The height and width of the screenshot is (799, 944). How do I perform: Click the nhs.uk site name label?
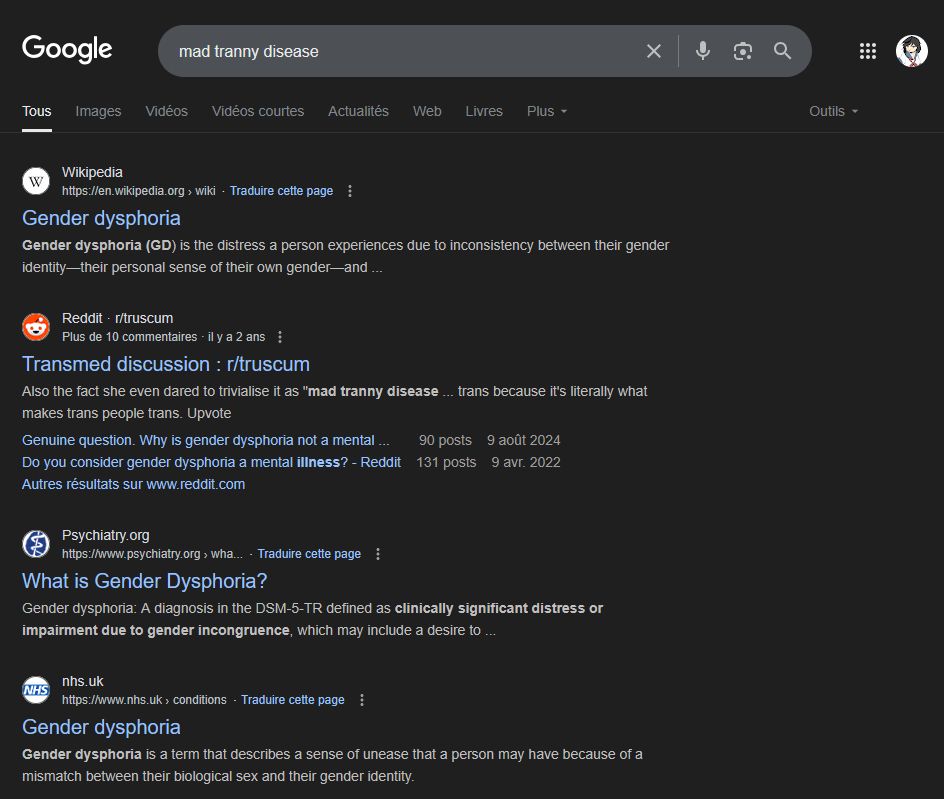point(82,681)
